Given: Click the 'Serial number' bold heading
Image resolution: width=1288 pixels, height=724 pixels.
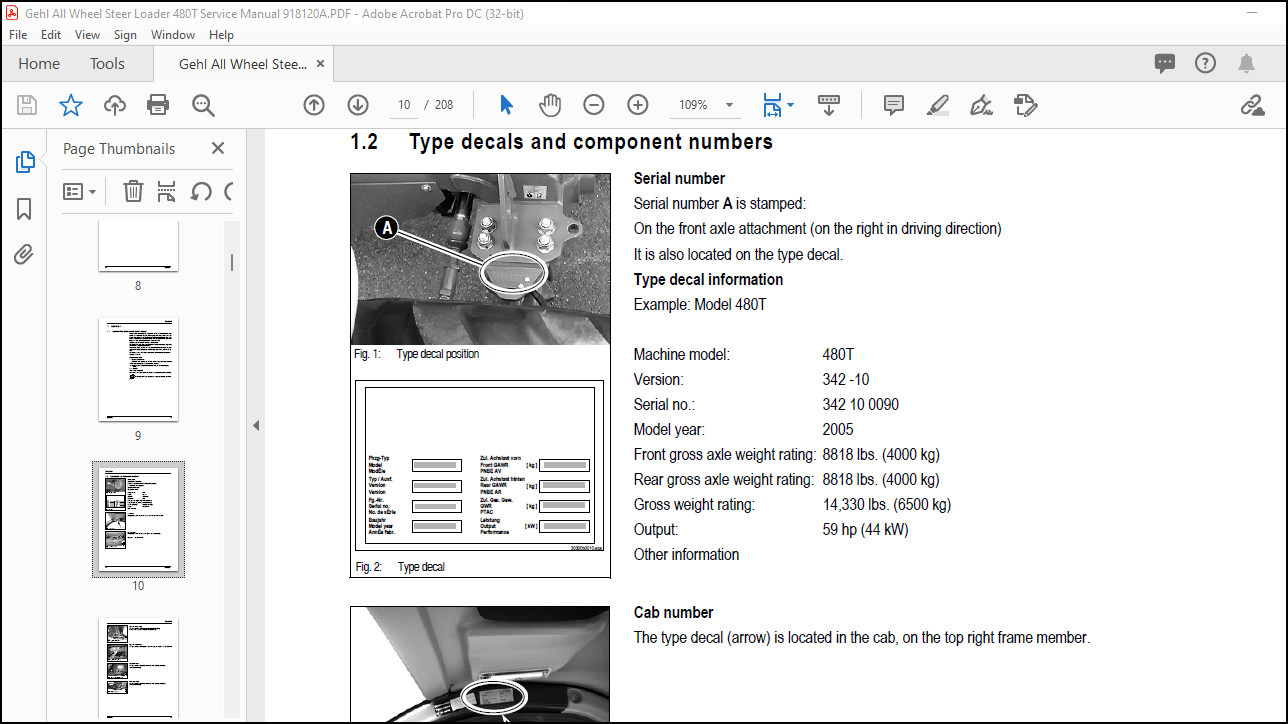Looking at the screenshot, I should coord(679,178).
